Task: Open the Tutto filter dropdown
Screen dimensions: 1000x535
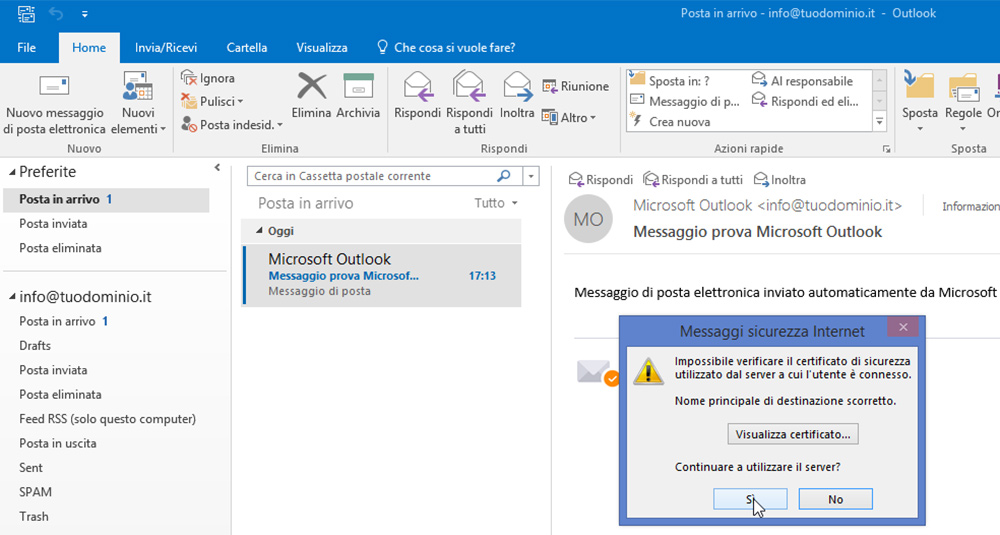Action: 496,203
